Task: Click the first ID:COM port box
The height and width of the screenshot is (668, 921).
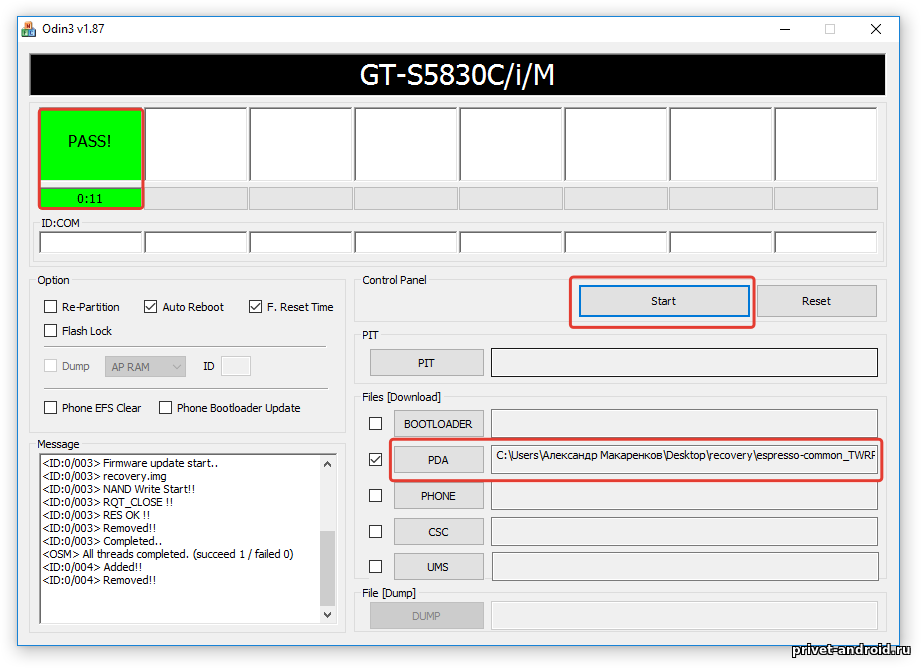Action: pos(90,242)
